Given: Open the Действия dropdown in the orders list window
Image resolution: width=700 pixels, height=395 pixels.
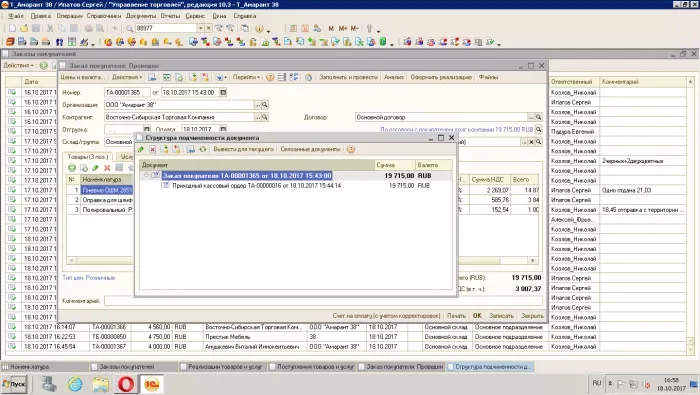Looking at the screenshot, I should click(x=18, y=66).
